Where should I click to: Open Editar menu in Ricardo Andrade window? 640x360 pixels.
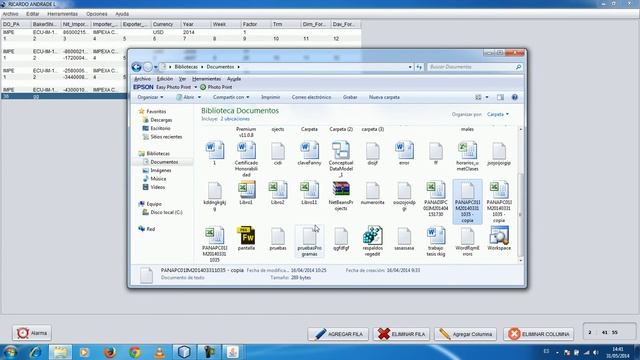(x=33, y=14)
